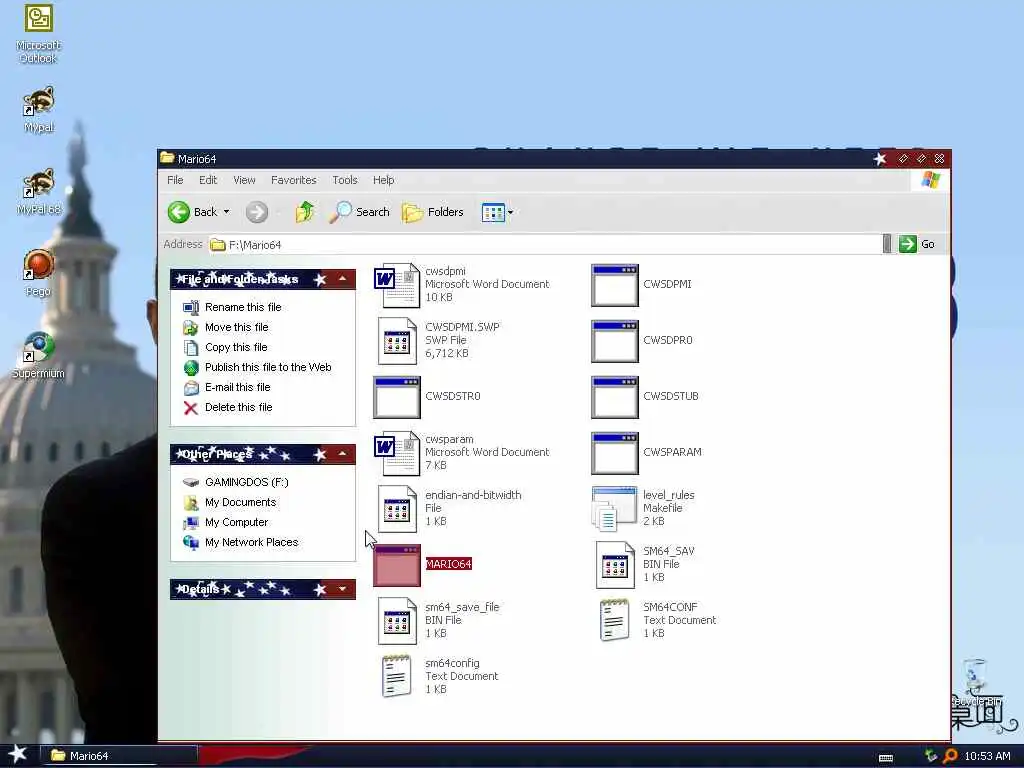Viewport: 1024px width, 768px height.
Task: Open the Views dropdown arrow
Action: (511, 212)
